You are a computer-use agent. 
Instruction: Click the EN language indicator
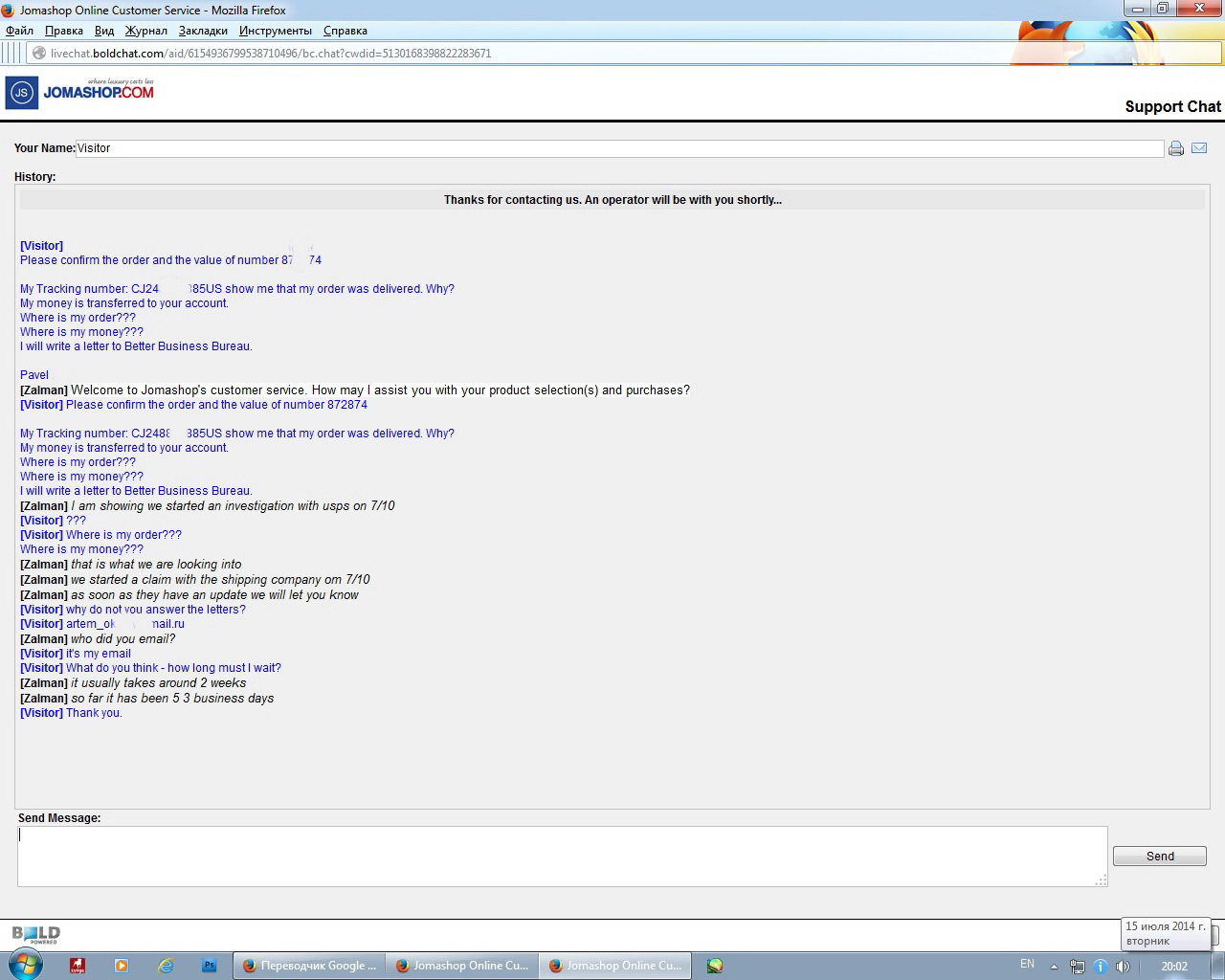click(x=1027, y=964)
